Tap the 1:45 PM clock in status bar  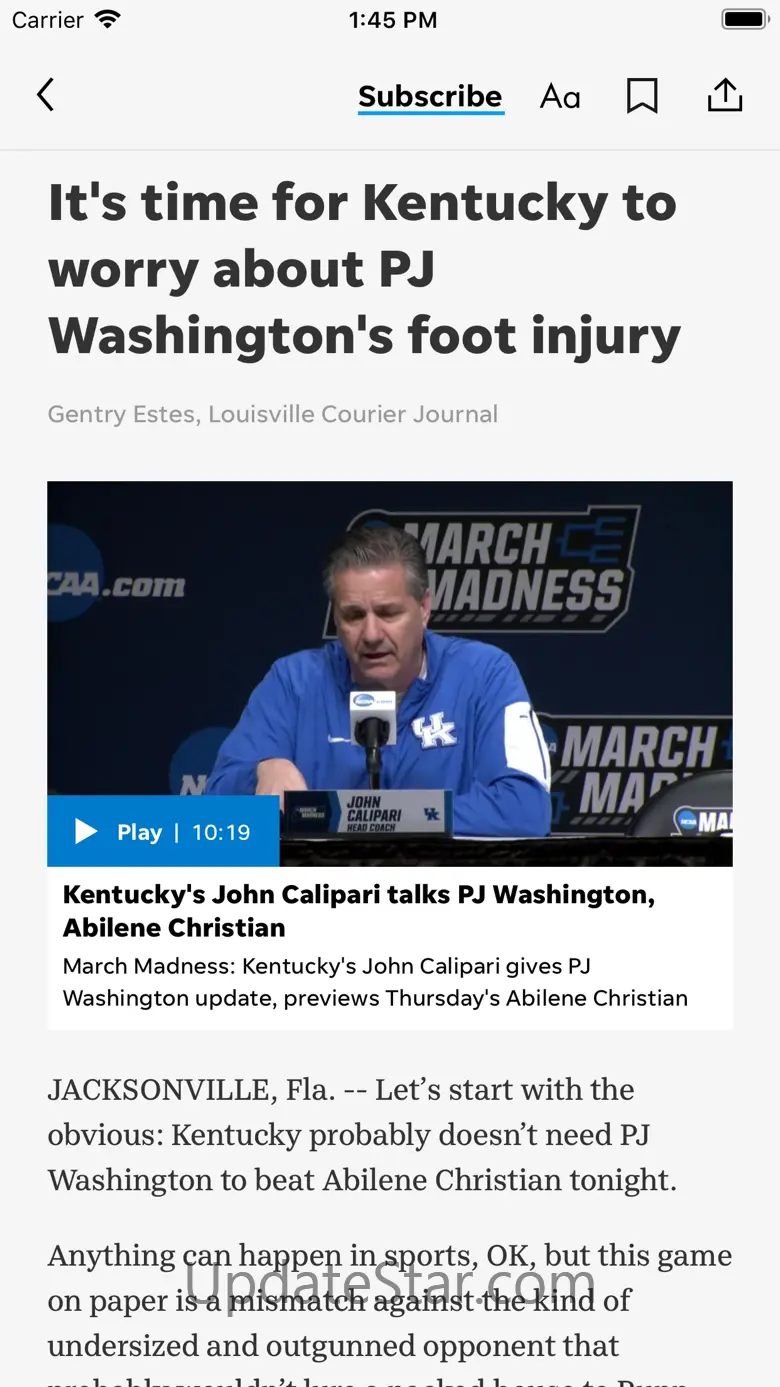392,19
